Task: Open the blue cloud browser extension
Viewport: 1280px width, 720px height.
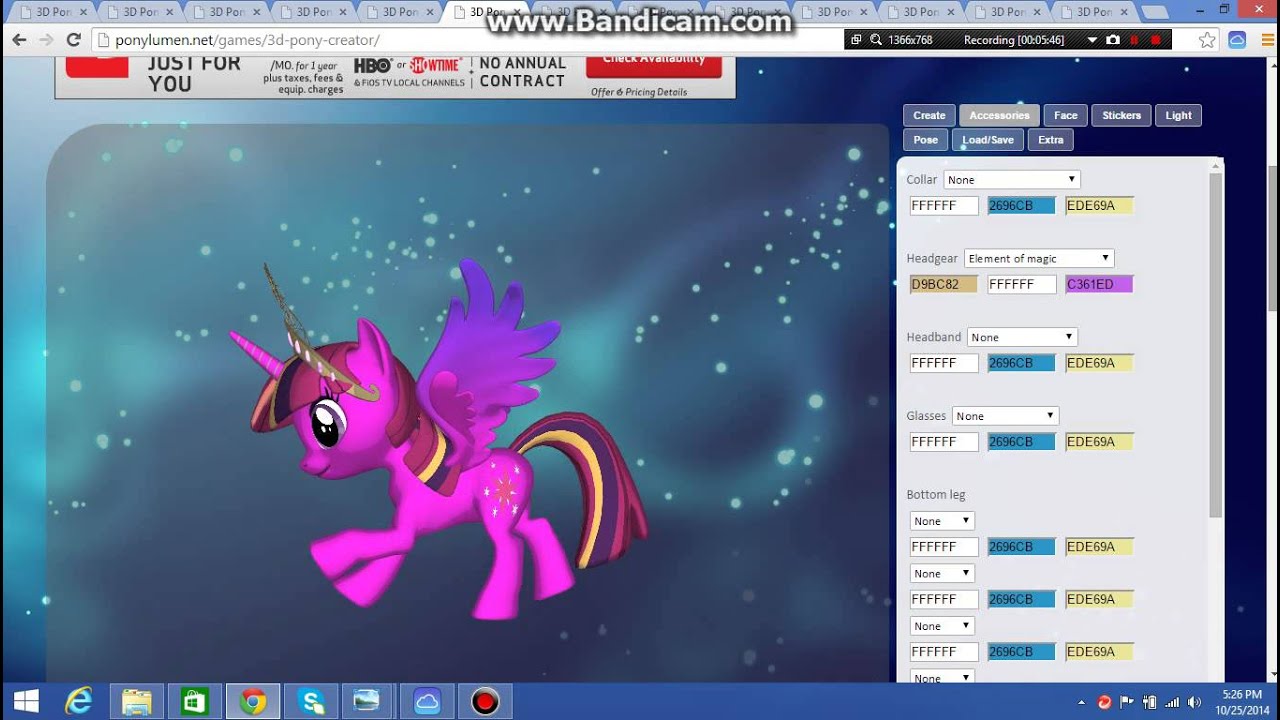Action: tap(1237, 40)
